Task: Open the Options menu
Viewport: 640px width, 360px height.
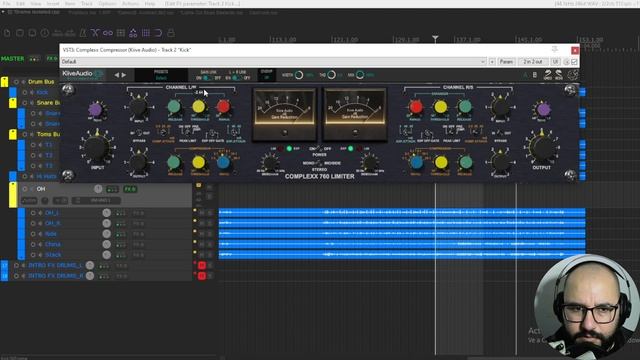Action: pyautogui.click(x=107, y=4)
